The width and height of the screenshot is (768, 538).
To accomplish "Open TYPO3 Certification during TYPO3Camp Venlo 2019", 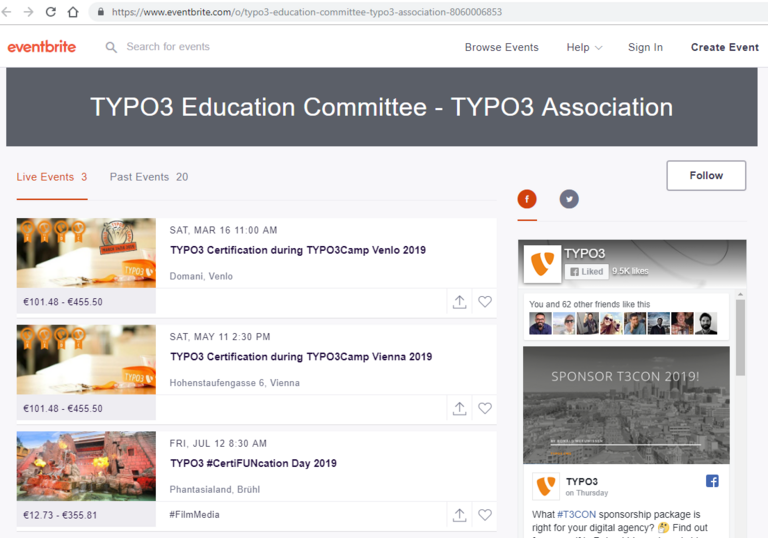I will (x=298, y=250).
